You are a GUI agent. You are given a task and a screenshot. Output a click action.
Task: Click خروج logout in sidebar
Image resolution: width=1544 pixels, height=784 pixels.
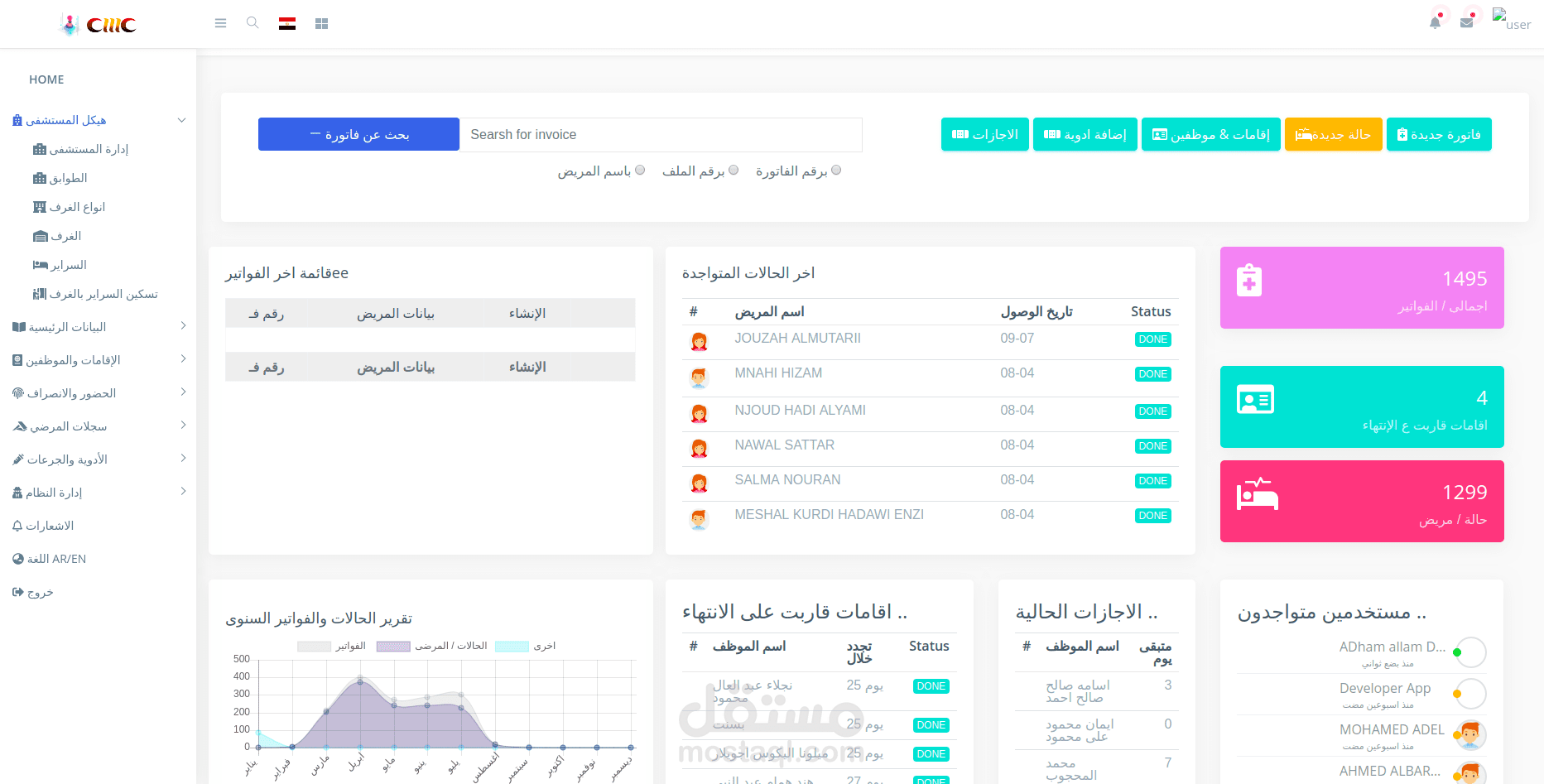point(33,592)
